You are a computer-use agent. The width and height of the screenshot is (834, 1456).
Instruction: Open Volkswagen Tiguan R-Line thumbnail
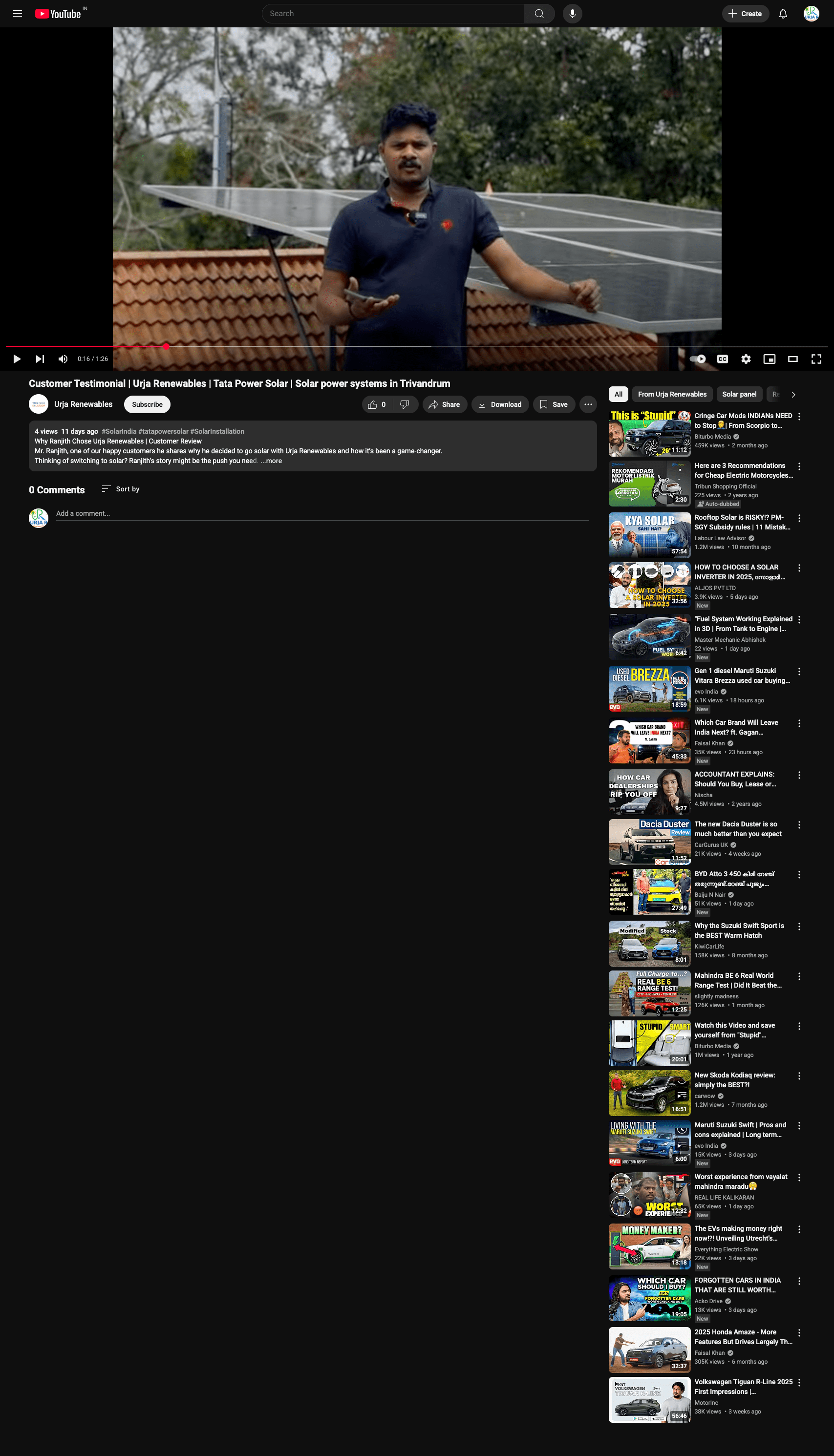pos(649,1400)
